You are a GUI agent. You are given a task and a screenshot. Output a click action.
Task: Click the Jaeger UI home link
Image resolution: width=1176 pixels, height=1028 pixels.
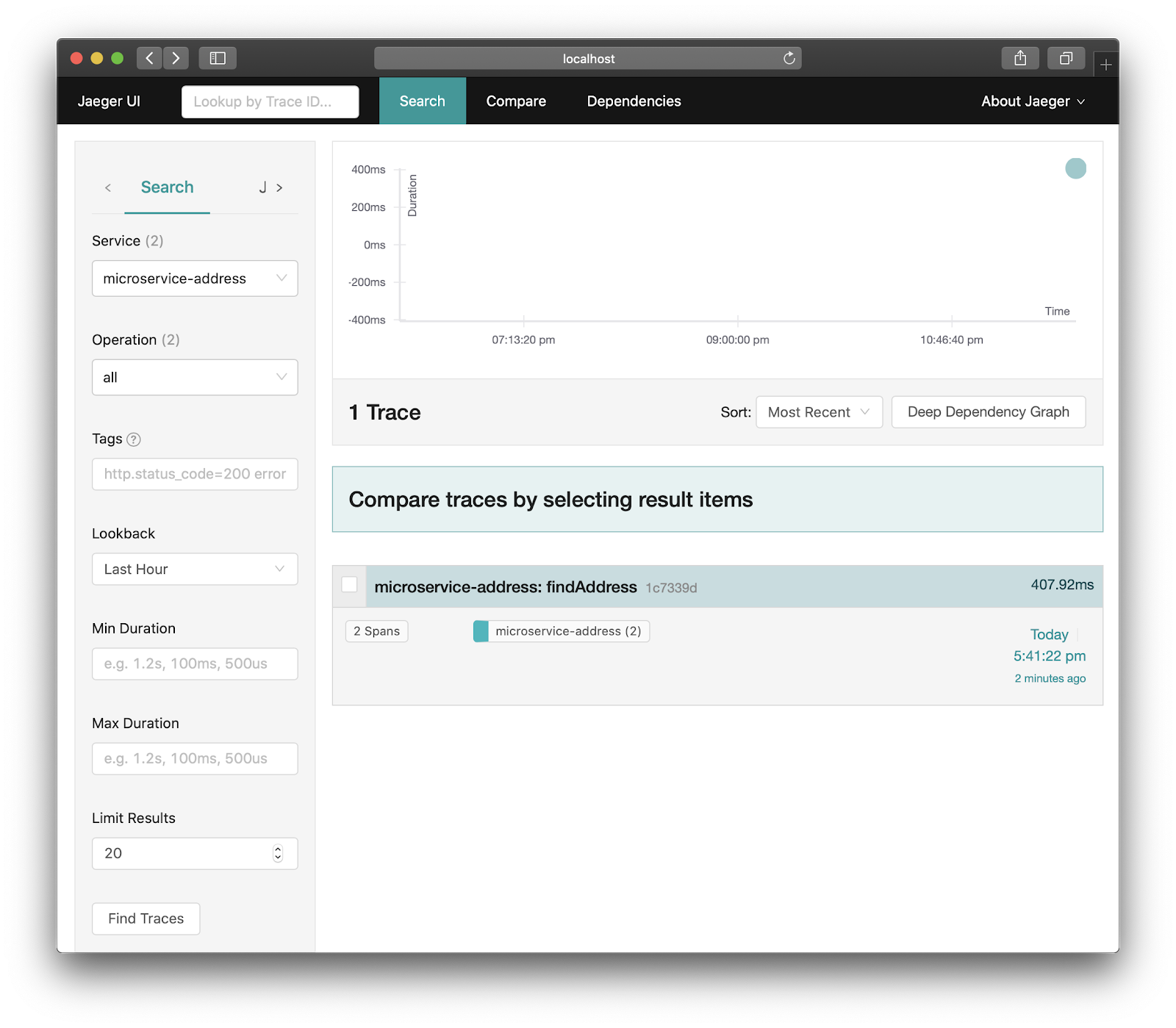[109, 101]
